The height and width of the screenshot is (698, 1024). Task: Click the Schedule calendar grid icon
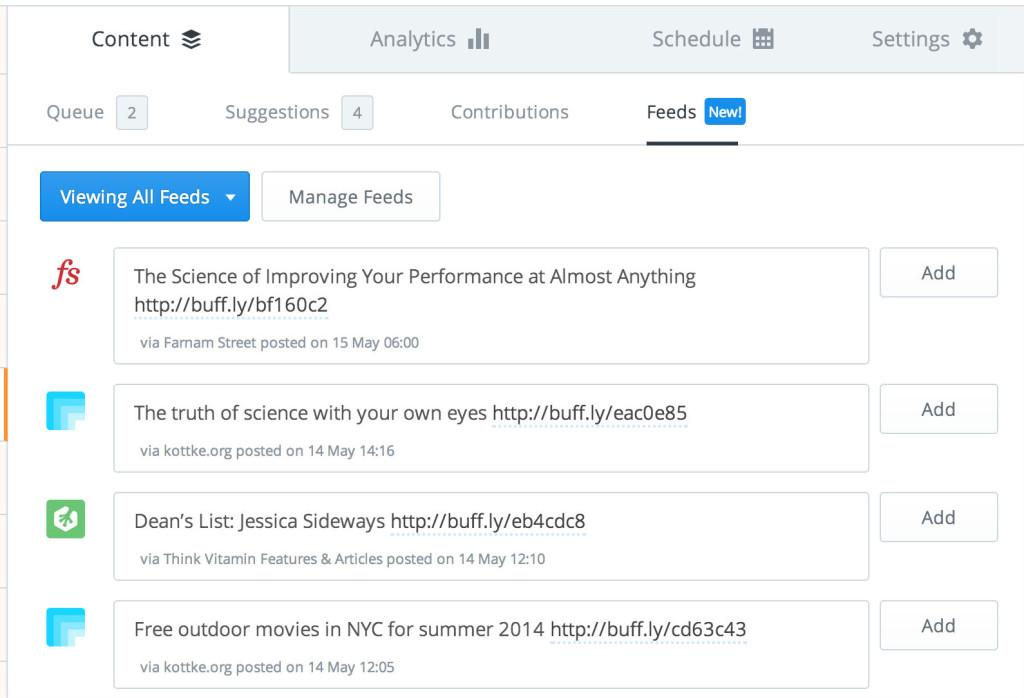pyautogui.click(x=763, y=39)
